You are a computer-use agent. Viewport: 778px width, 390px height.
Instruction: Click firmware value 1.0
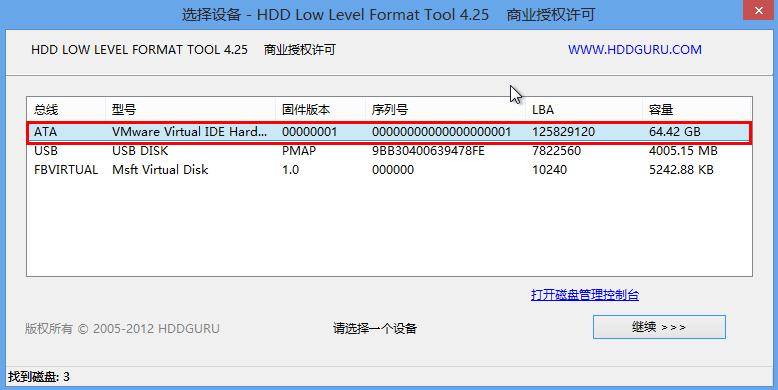pos(290,170)
